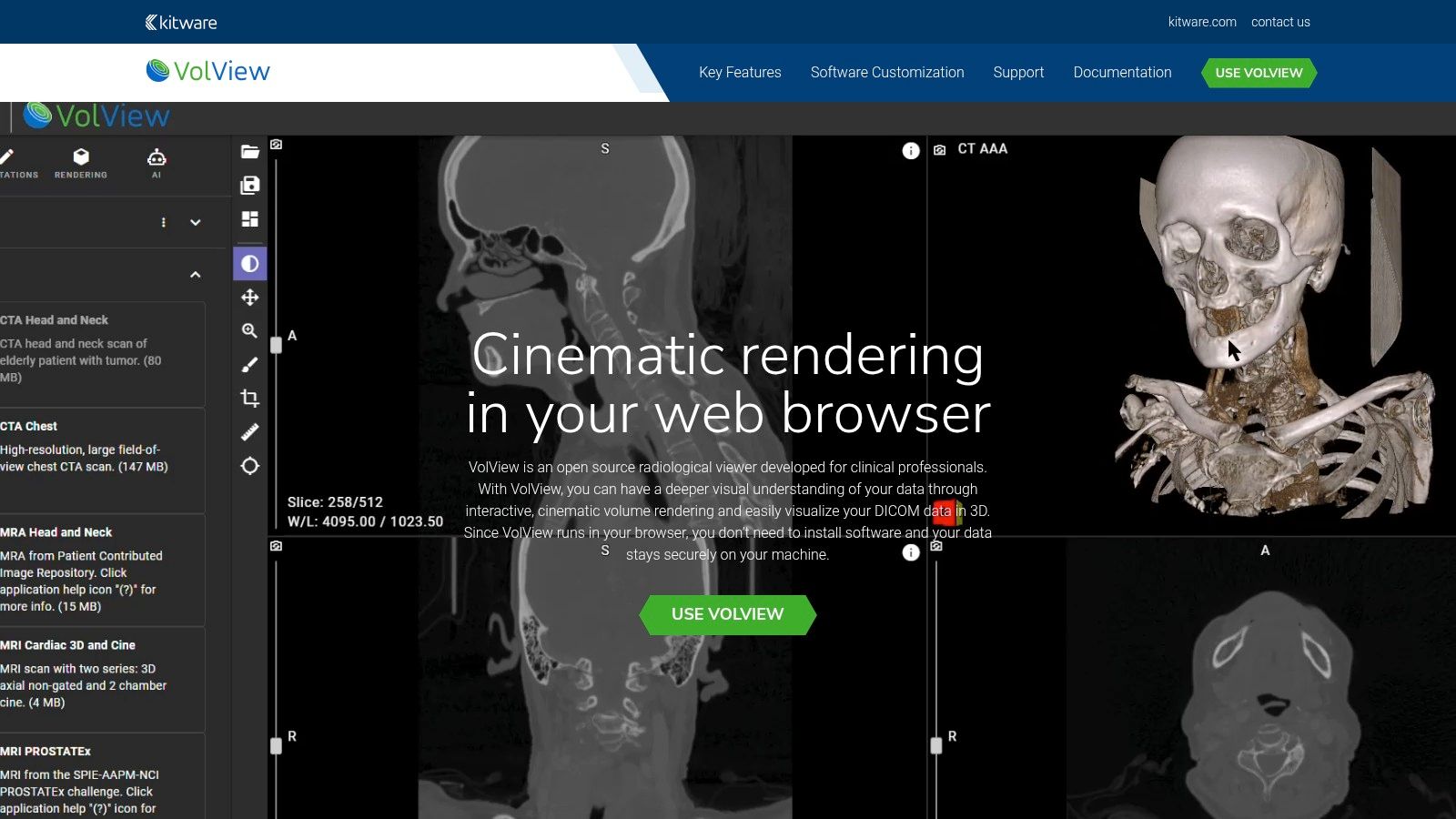The height and width of the screenshot is (819, 1456).
Task: Select the Crop tool
Action: (x=250, y=398)
